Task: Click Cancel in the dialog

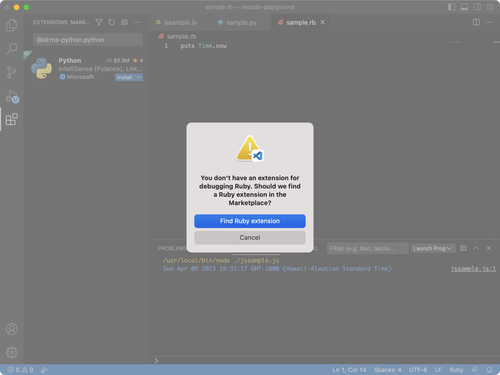Action: [250, 238]
